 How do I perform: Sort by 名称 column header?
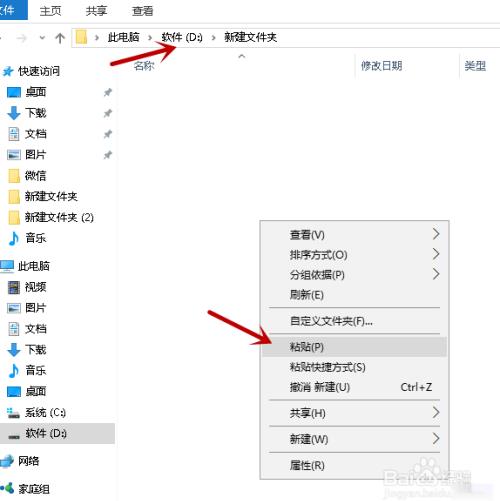pos(144,66)
